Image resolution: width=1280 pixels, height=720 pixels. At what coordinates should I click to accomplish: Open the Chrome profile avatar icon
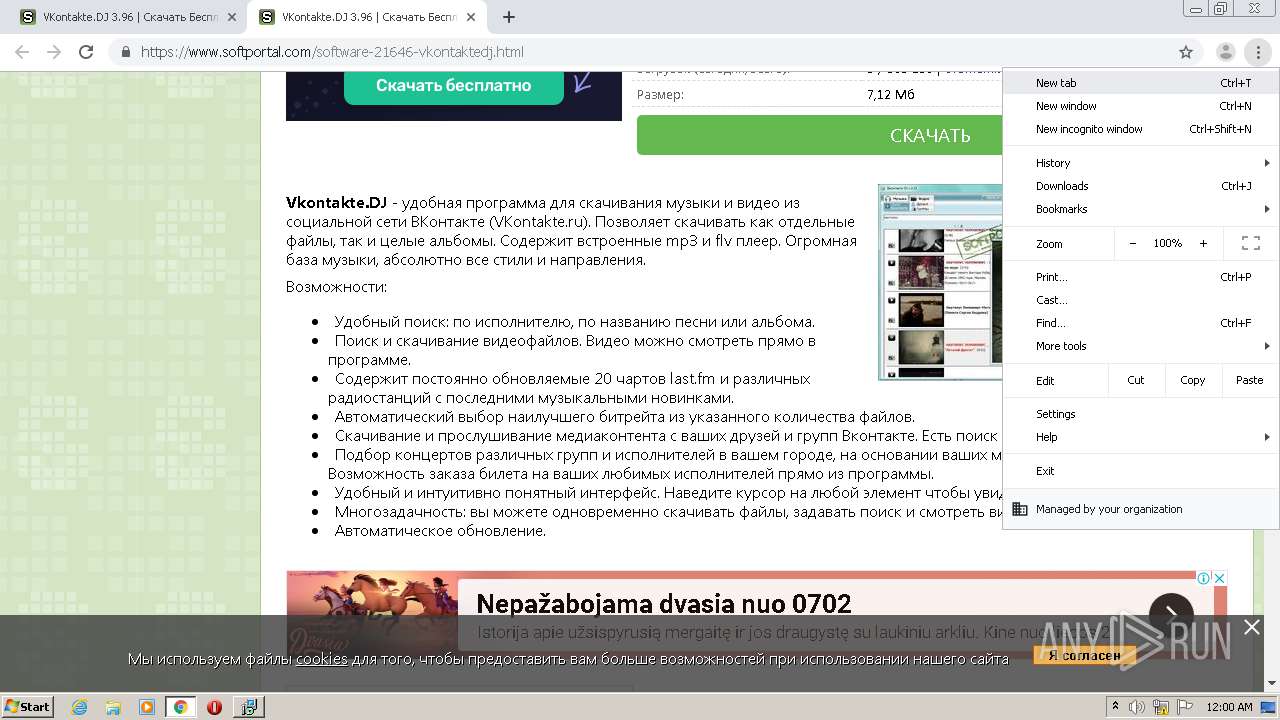click(1225, 52)
